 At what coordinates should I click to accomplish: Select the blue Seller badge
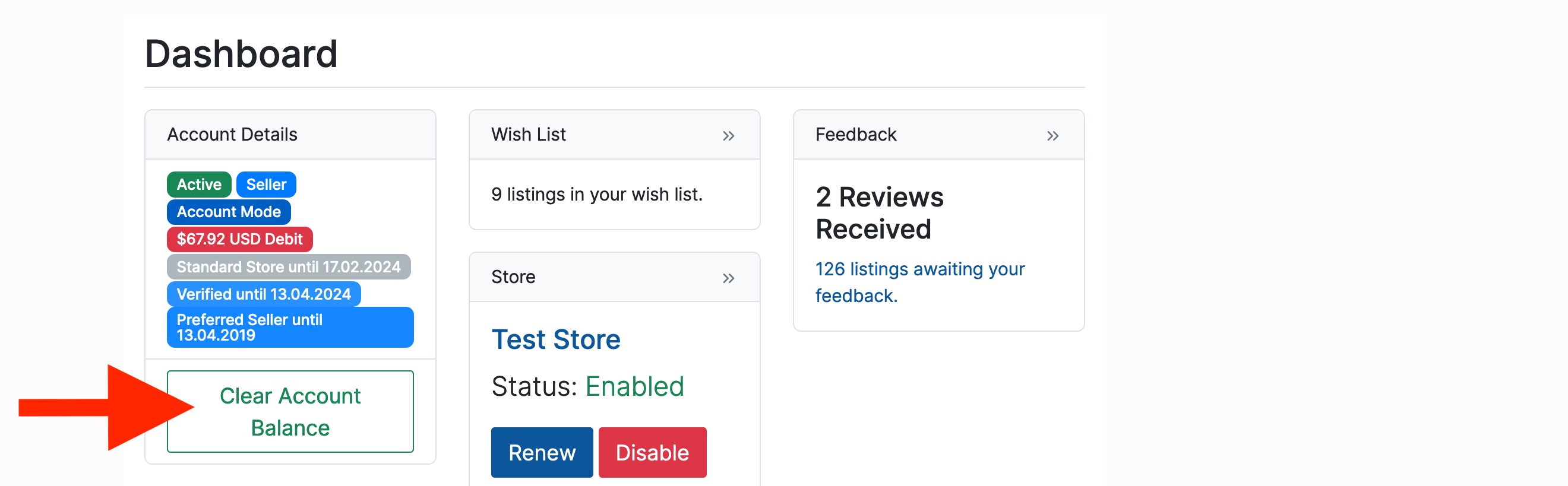pos(266,185)
